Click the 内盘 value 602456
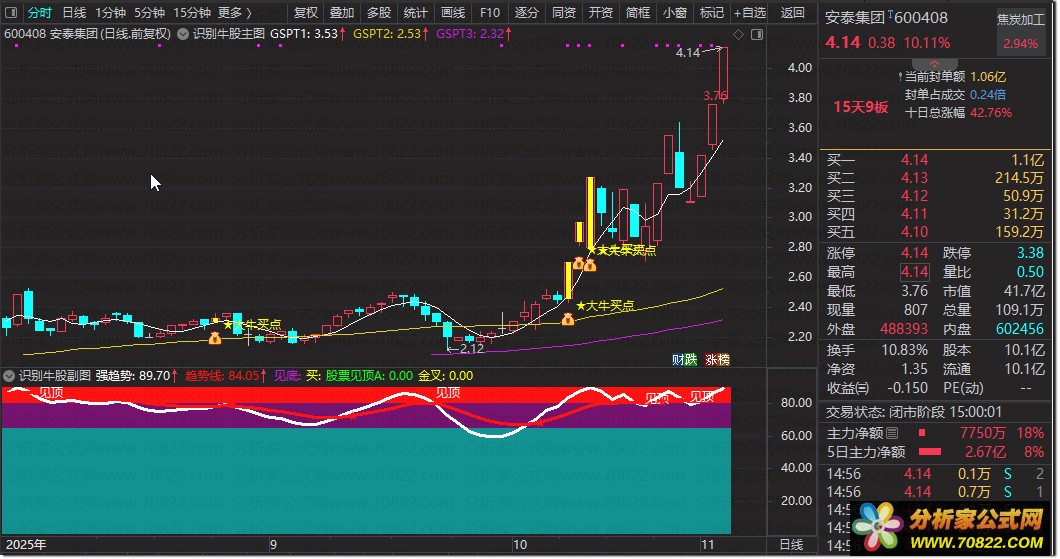The width and height of the screenshot is (1060, 559). click(1020, 329)
